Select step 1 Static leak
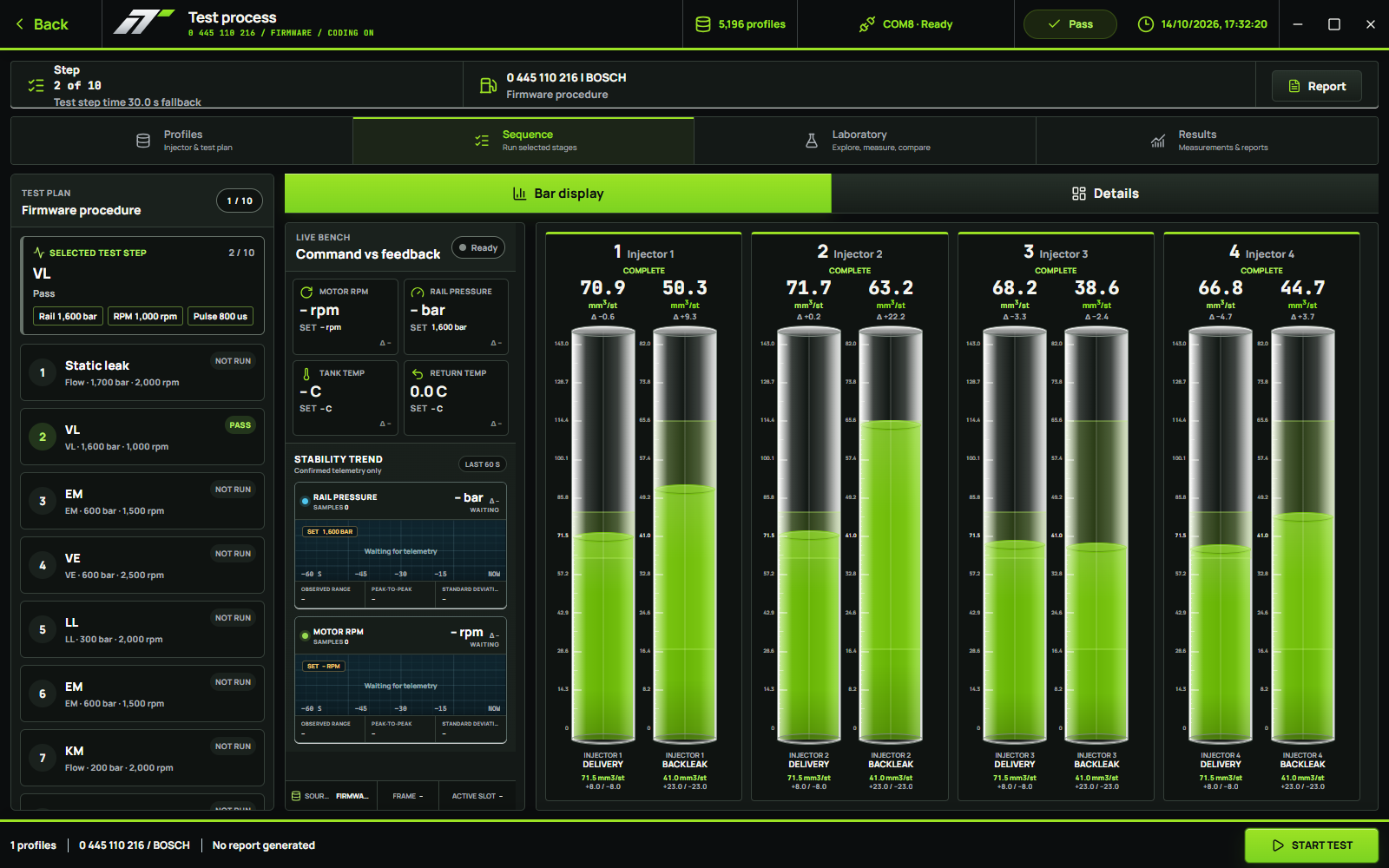 [142, 372]
